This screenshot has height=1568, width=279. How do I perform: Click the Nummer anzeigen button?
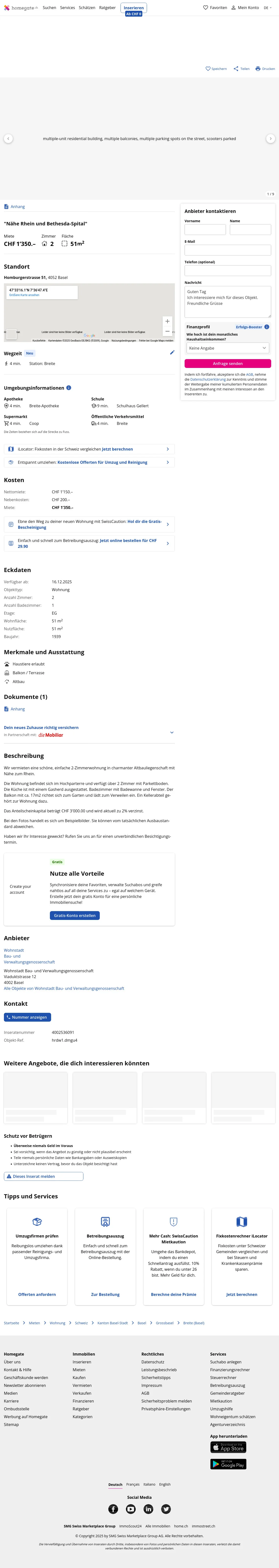coord(27,1017)
